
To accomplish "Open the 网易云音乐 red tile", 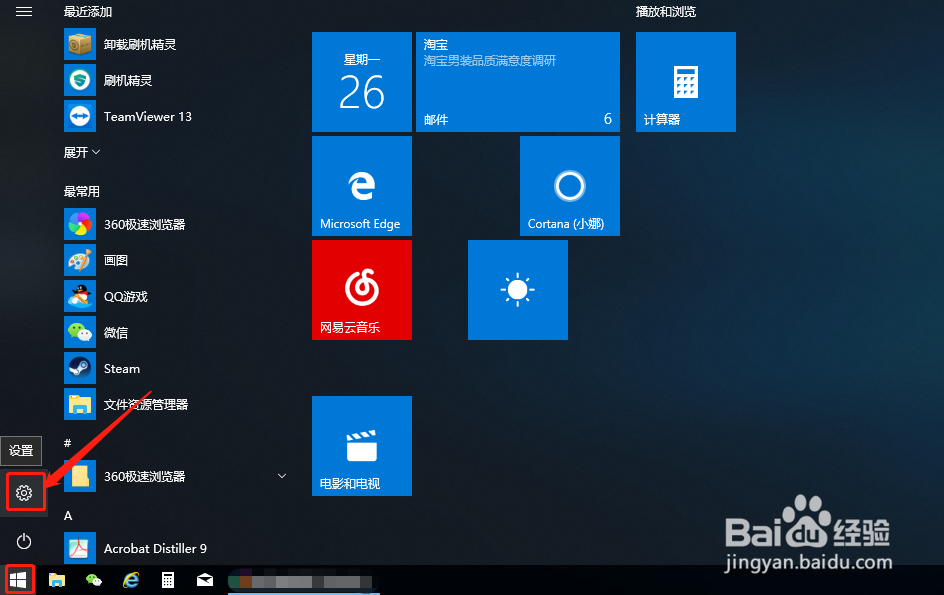I will click(361, 290).
